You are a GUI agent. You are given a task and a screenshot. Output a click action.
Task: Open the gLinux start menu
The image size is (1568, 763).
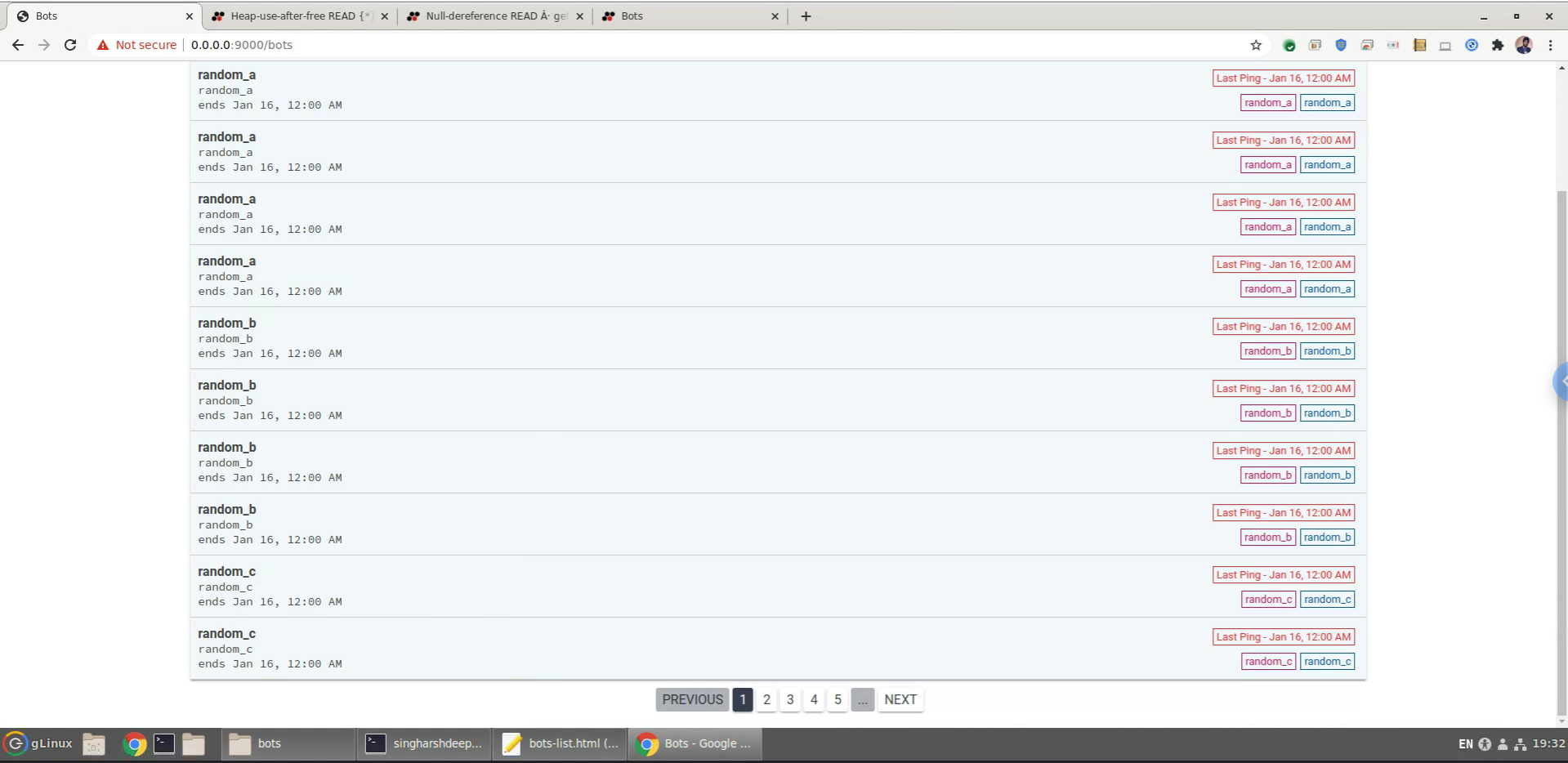38,743
